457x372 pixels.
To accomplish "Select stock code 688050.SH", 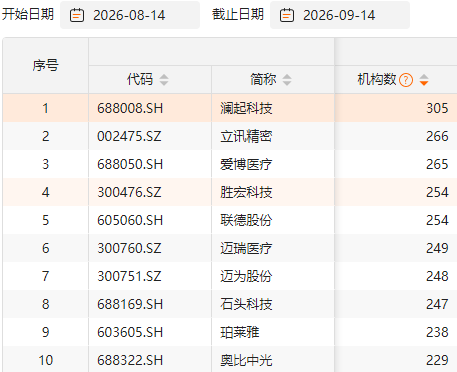I will (x=130, y=164).
